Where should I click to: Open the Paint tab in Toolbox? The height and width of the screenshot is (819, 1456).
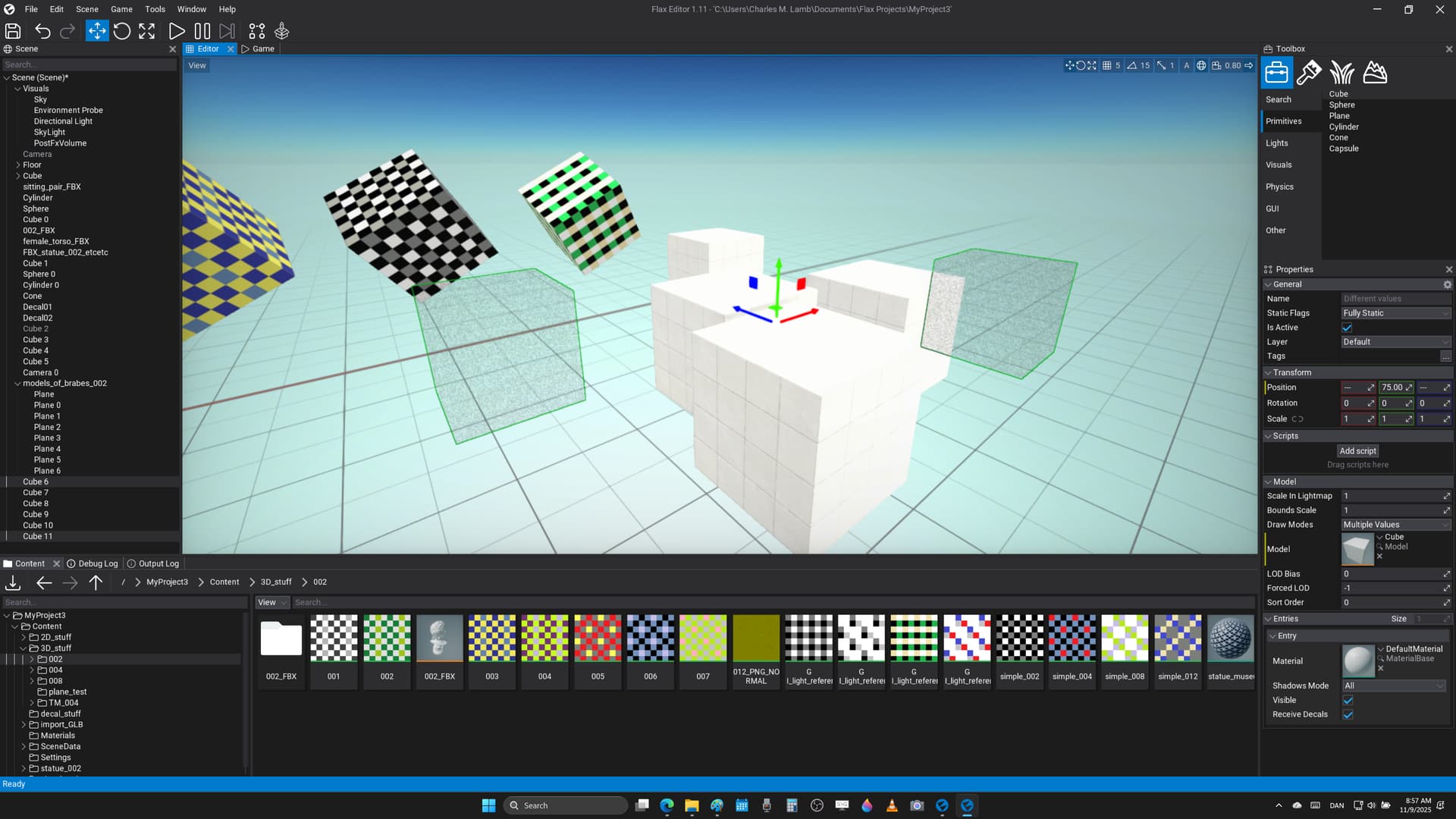1309,73
